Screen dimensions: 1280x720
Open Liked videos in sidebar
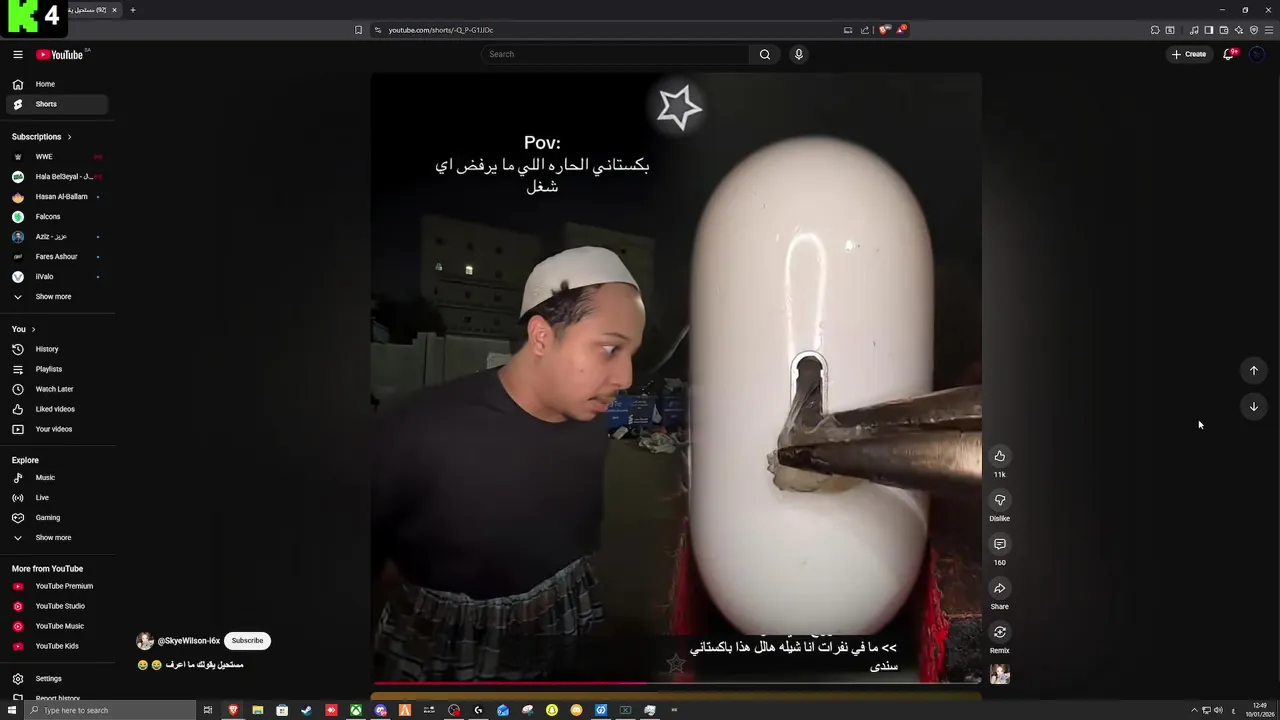pos(57,409)
